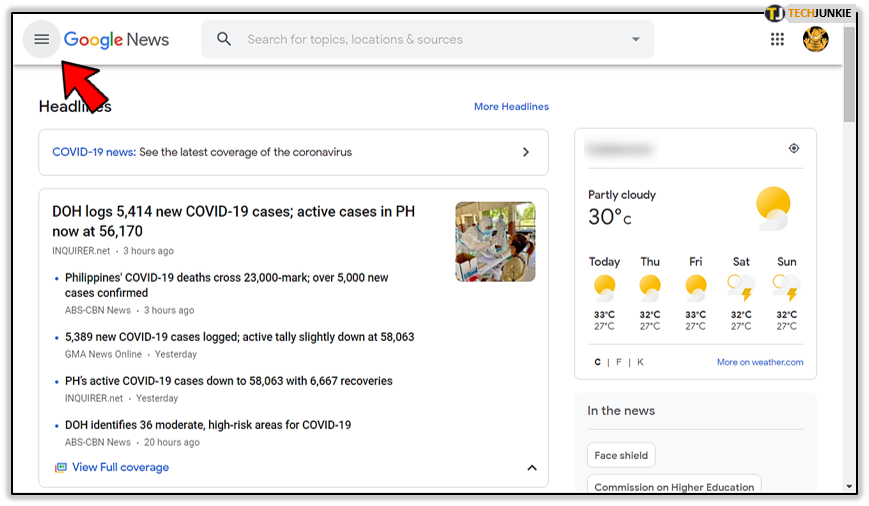Open DOH identifies 36 moderate areas article
This screenshot has height=506, width=869.
(x=208, y=425)
